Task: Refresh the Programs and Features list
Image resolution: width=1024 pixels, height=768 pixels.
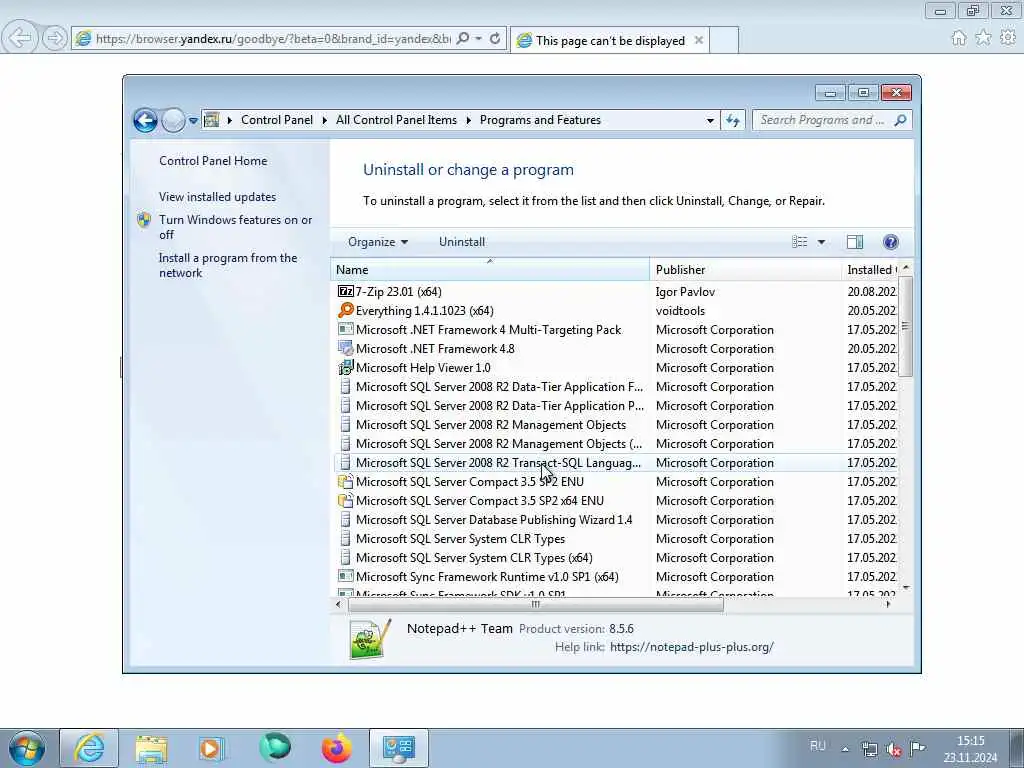Action: [x=733, y=121]
